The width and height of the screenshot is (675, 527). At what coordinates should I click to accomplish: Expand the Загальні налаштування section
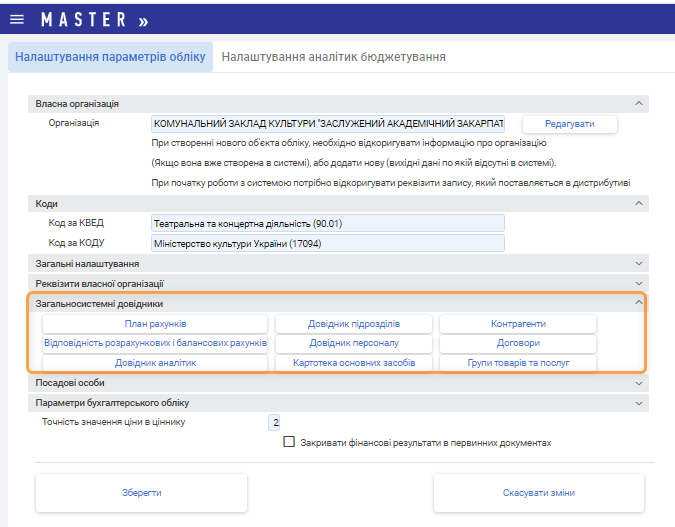638,263
